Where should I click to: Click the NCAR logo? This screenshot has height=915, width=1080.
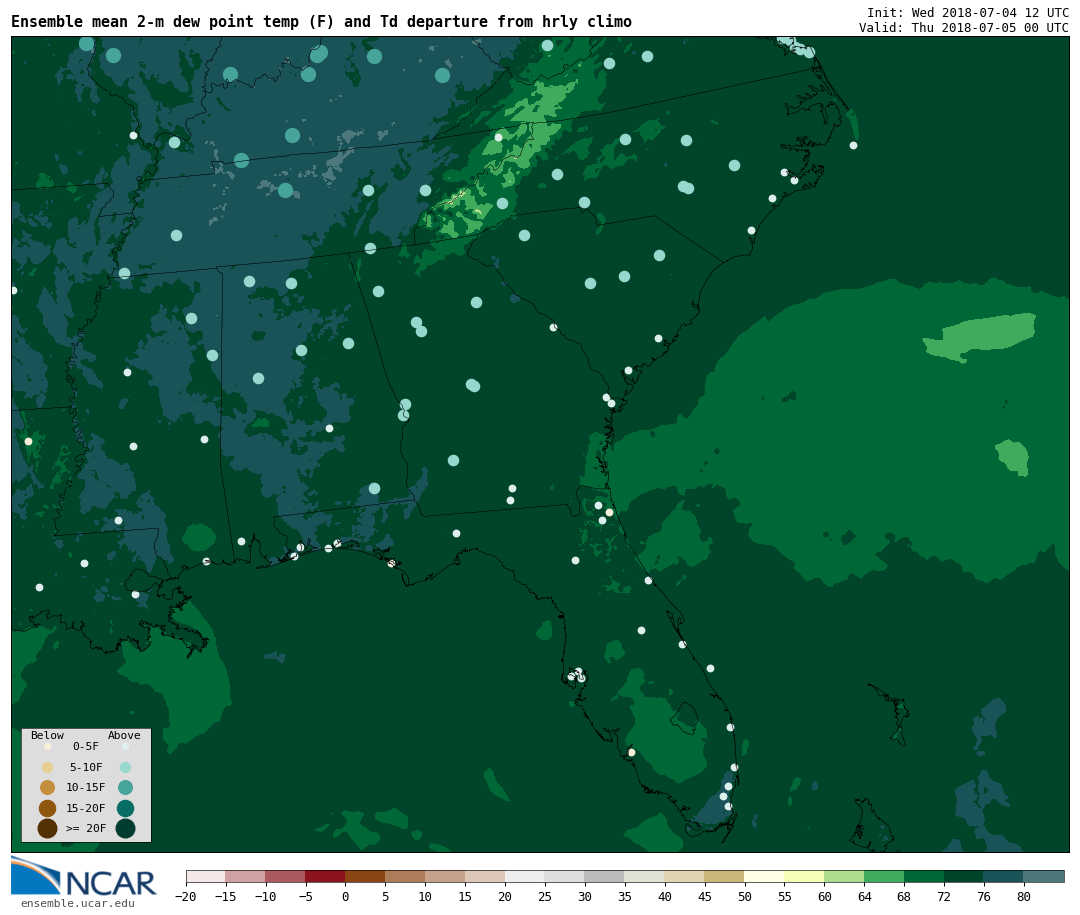click(x=83, y=877)
